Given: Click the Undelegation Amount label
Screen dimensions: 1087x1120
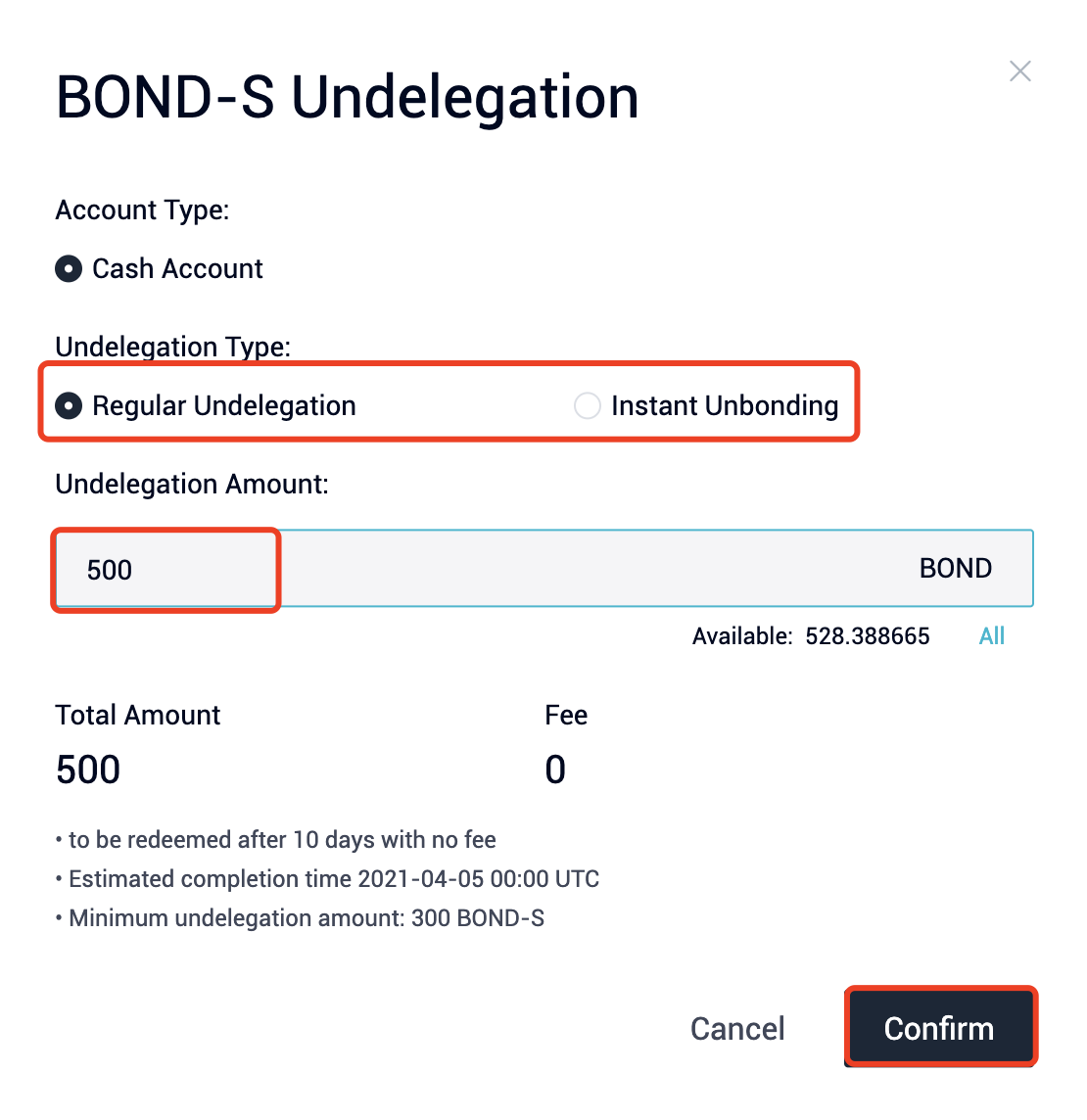Looking at the screenshot, I should 192,484.
